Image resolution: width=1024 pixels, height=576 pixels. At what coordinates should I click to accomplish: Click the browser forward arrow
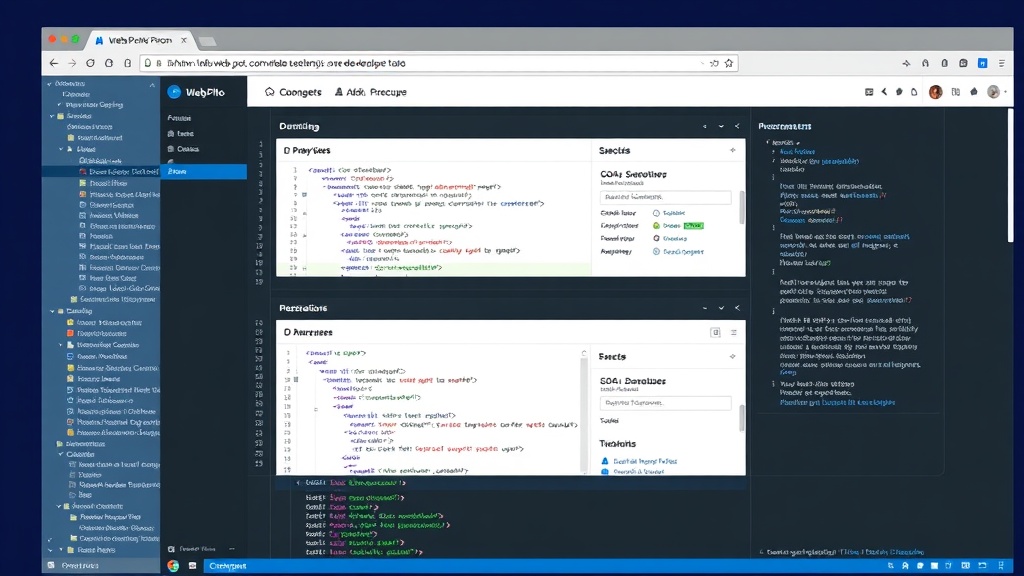click(72, 63)
